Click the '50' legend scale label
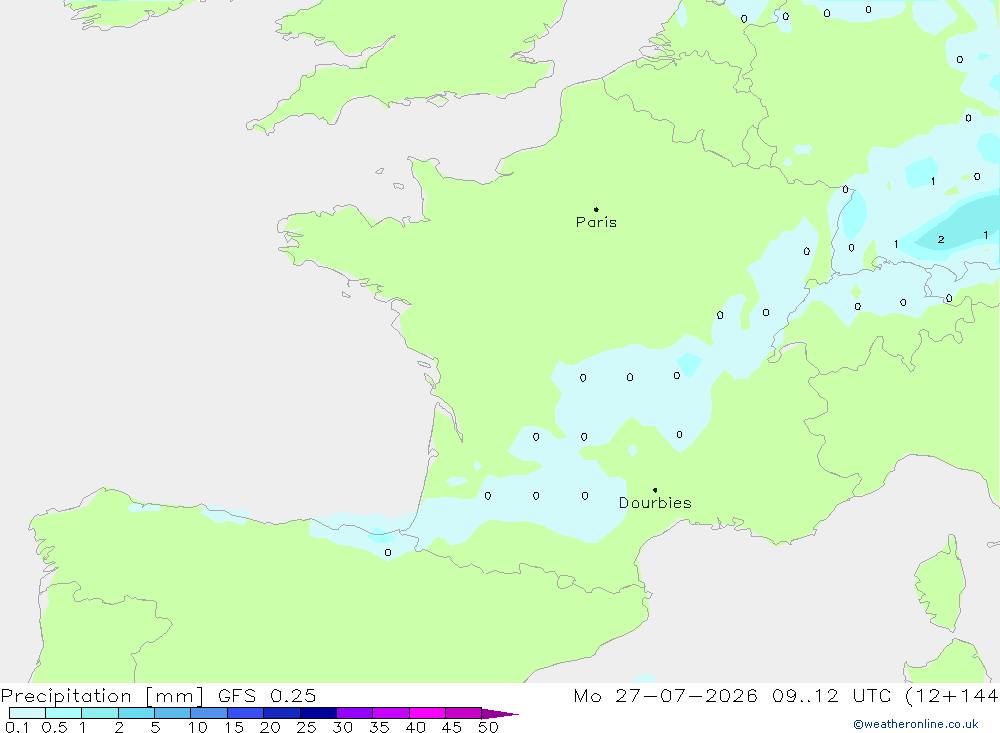1000x733 pixels. (x=488, y=727)
